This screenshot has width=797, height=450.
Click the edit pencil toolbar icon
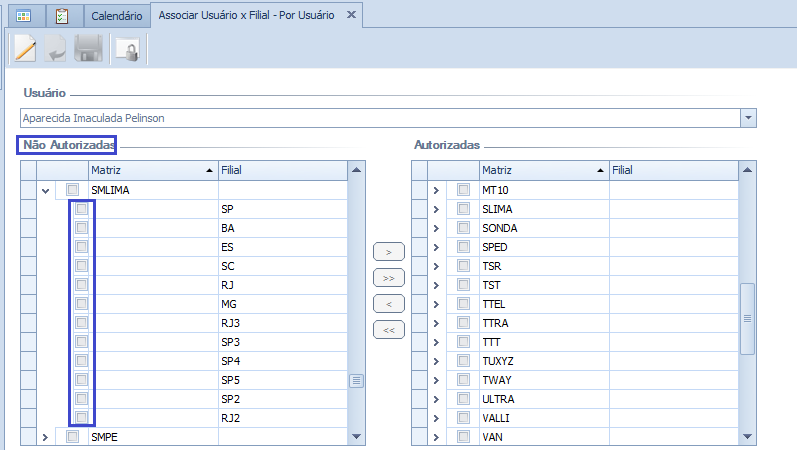(x=25, y=49)
